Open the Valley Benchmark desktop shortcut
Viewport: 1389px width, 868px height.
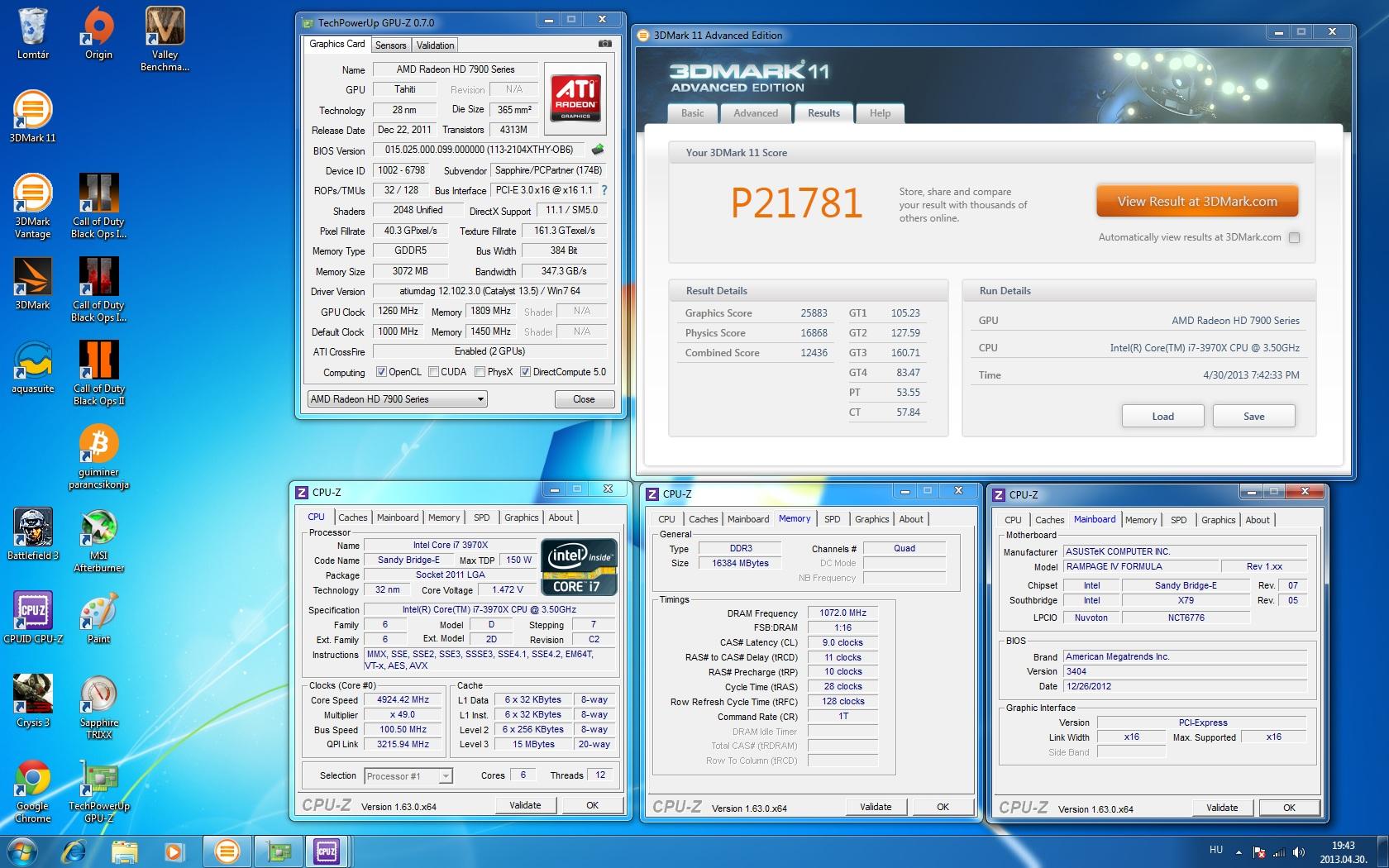[165, 39]
